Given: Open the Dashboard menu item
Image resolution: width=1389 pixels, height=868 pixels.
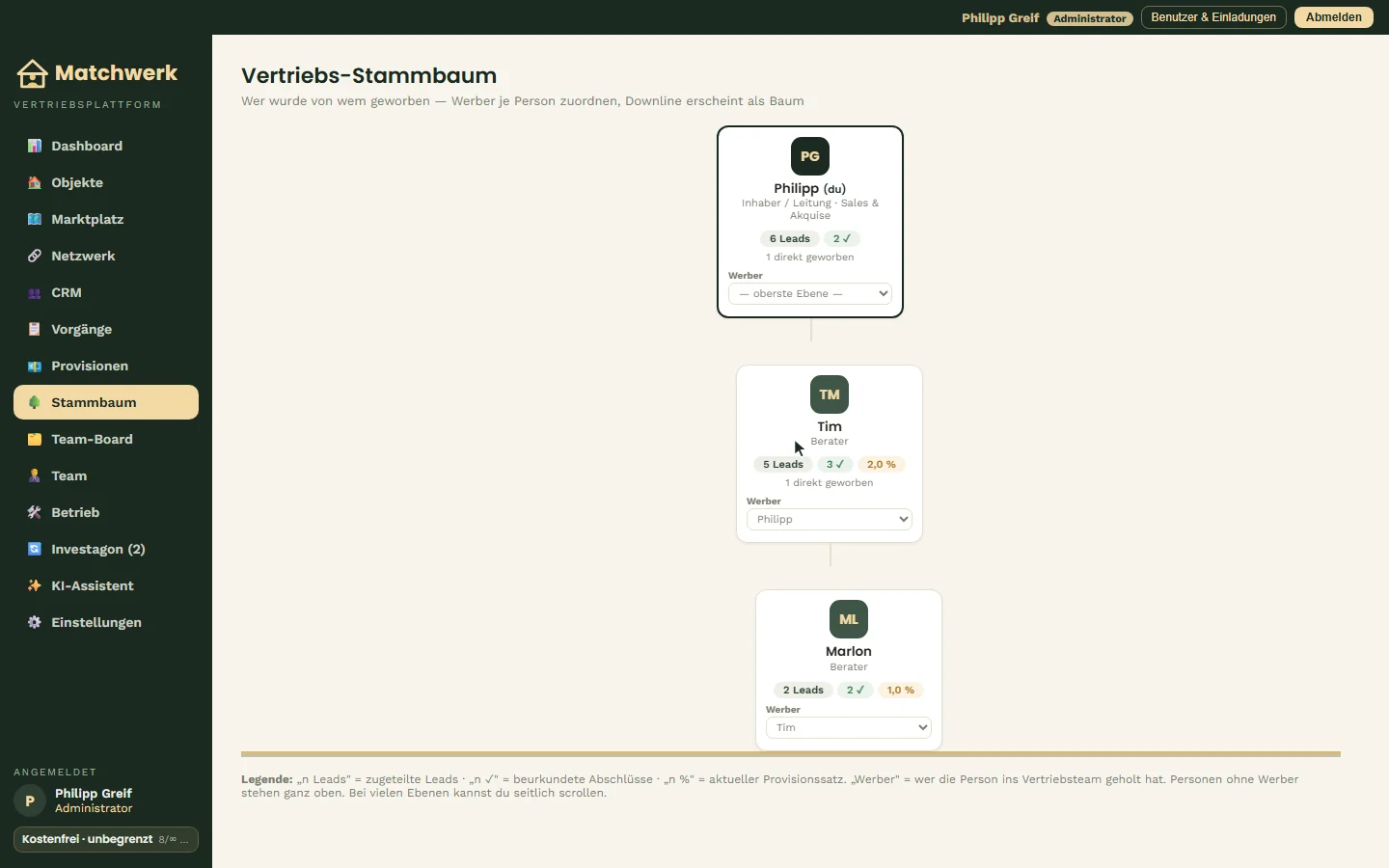Looking at the screenshot, I should [106, 146].
